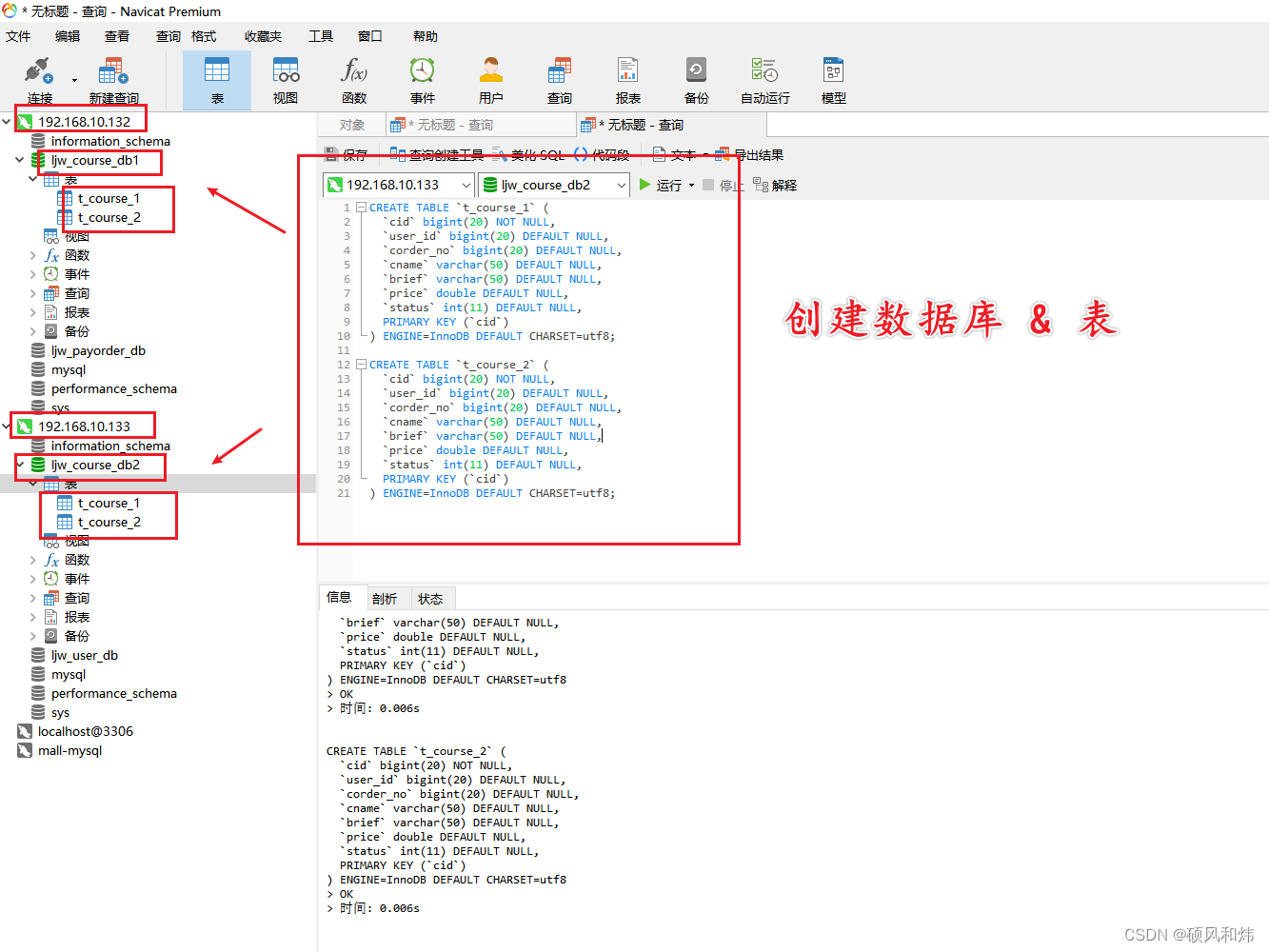
Task: Collapse the CREATE TABLE t_course_1 code fold
Action: pos(361,208)
